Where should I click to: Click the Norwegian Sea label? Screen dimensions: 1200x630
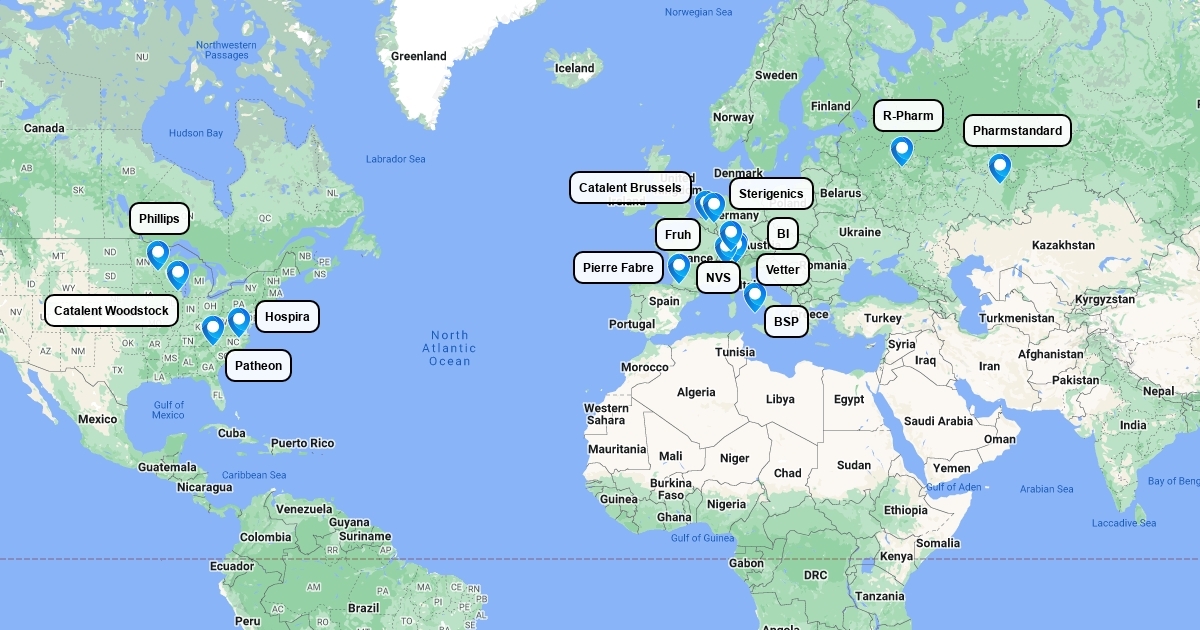(699, 12)
